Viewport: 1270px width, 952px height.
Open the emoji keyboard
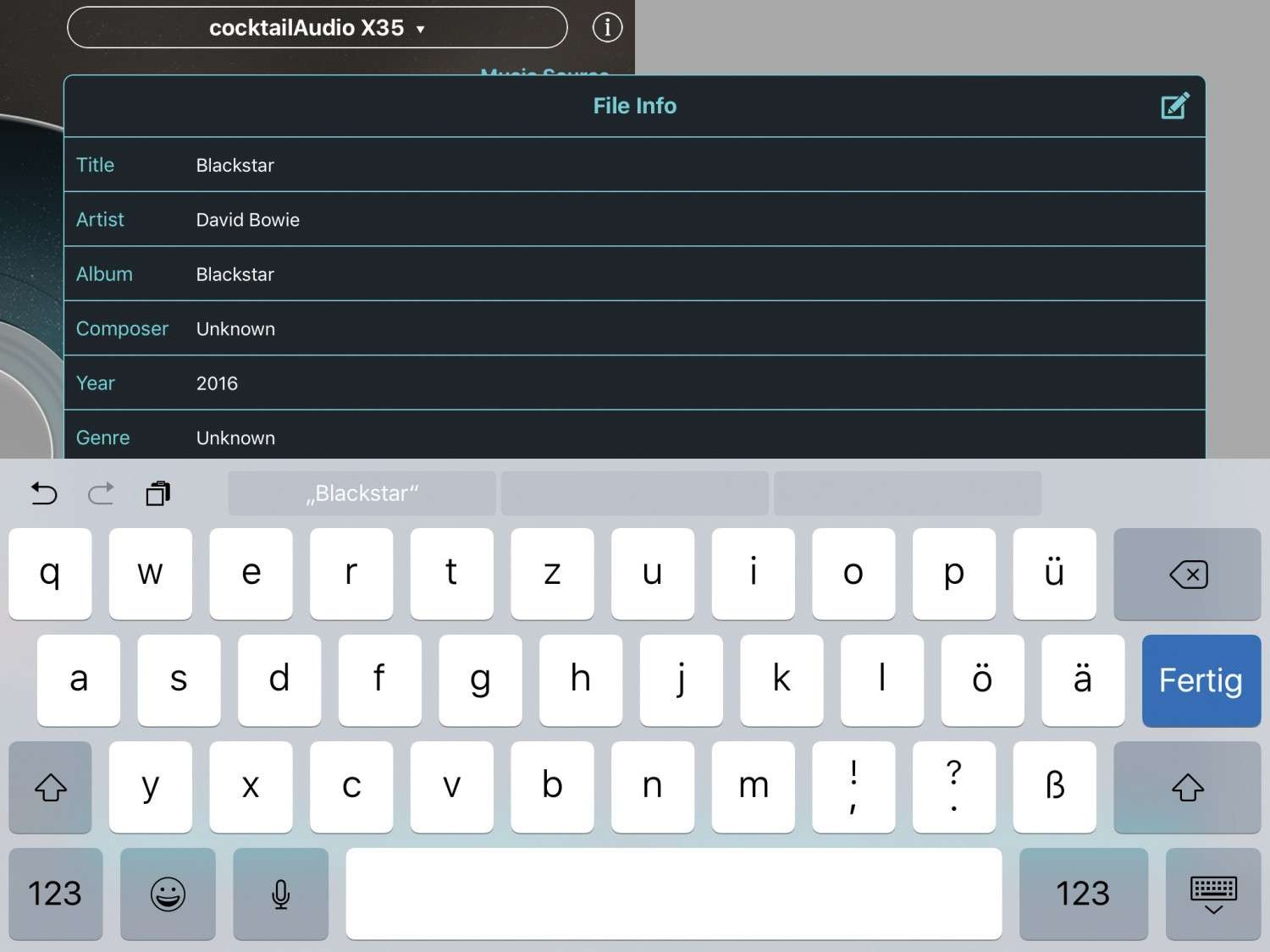tap(168, 894)
